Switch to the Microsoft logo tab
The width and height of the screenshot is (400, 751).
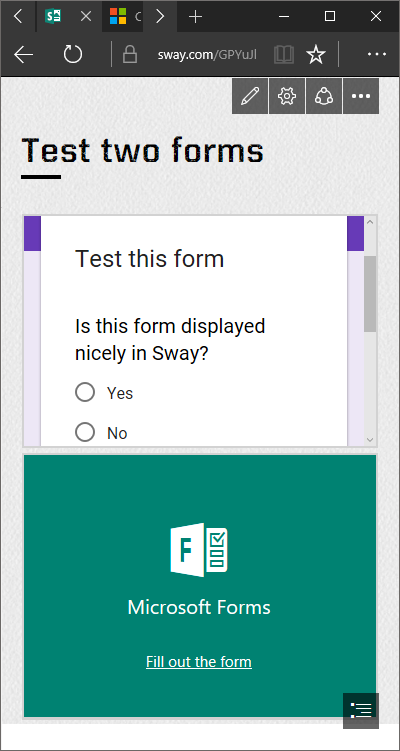point(123,17)
